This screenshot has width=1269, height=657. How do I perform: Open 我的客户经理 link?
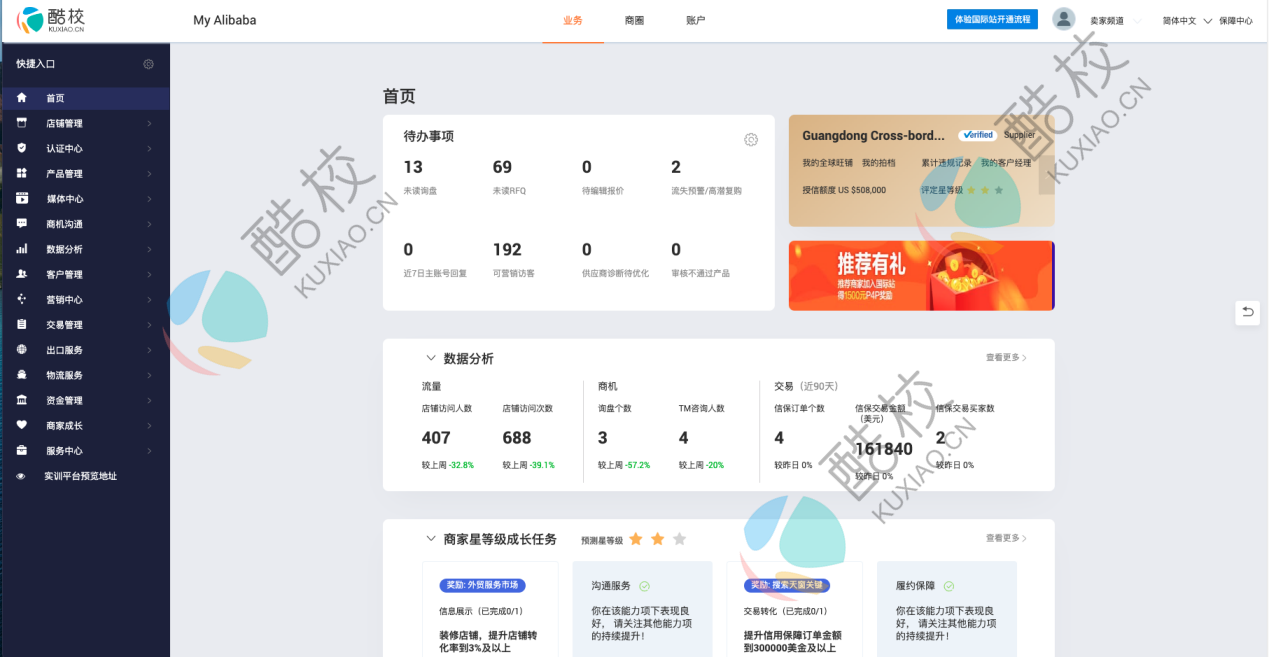pyautogui.click(x=1006, y=162)
